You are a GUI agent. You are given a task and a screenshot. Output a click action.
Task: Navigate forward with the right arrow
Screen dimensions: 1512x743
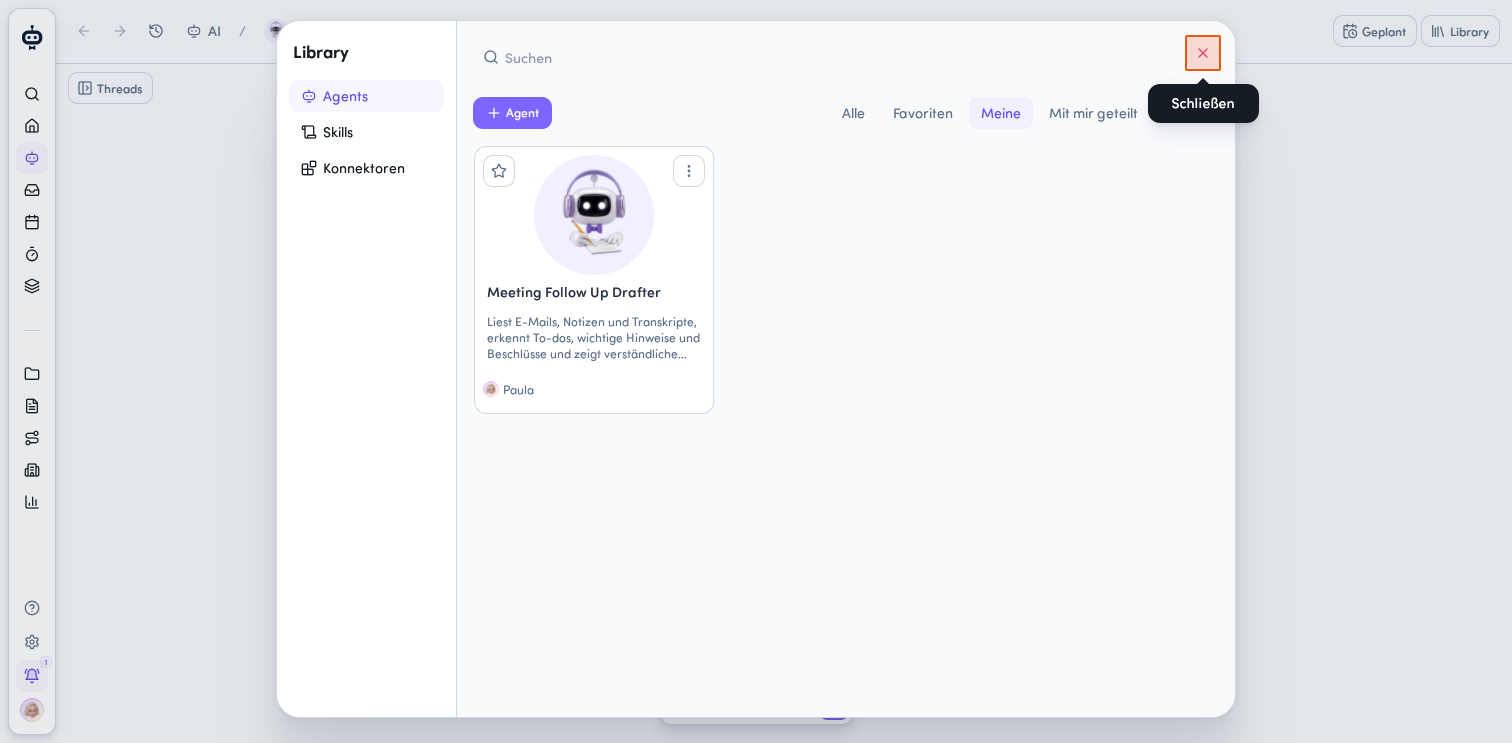[x=120, y=31]
